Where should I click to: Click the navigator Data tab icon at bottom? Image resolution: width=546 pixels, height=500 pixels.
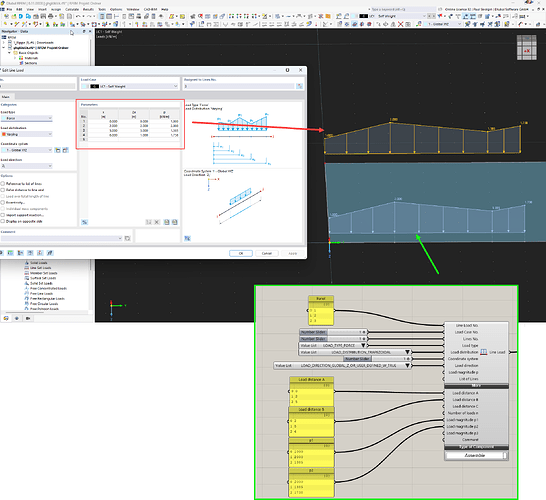6,318
